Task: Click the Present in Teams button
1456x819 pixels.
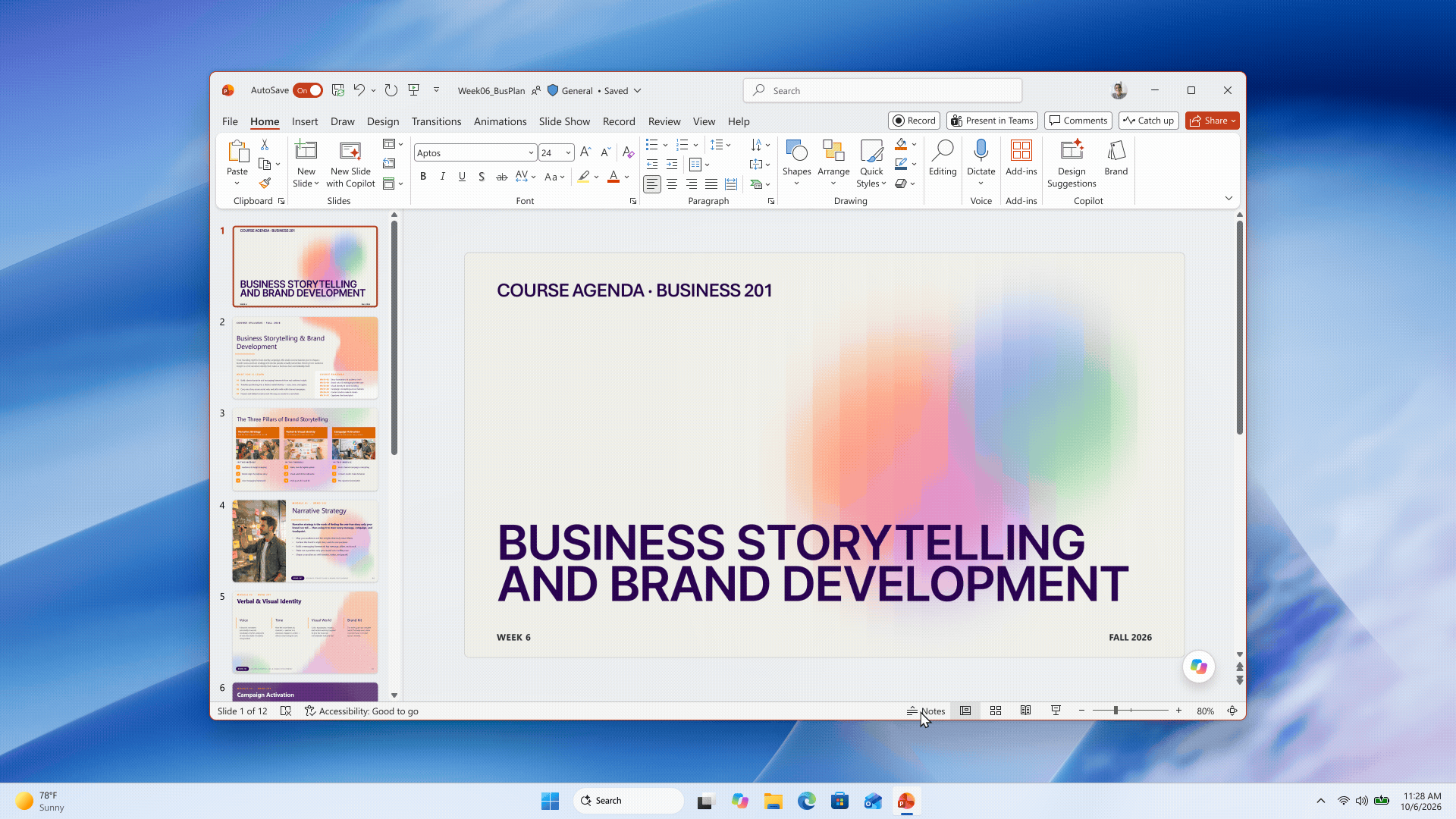Action: click(x=991, y=121)
